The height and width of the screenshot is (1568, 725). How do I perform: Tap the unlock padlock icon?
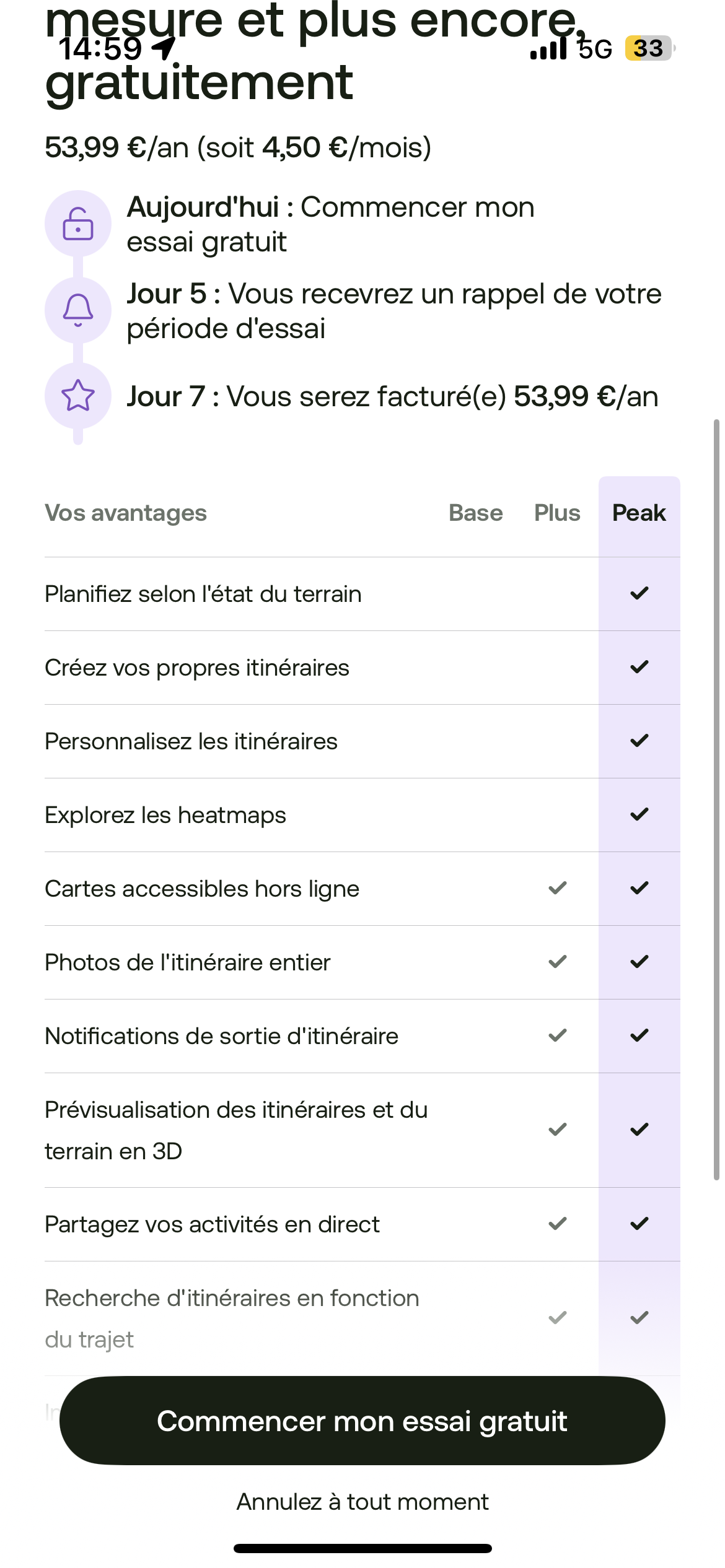(x=78, y=224)
